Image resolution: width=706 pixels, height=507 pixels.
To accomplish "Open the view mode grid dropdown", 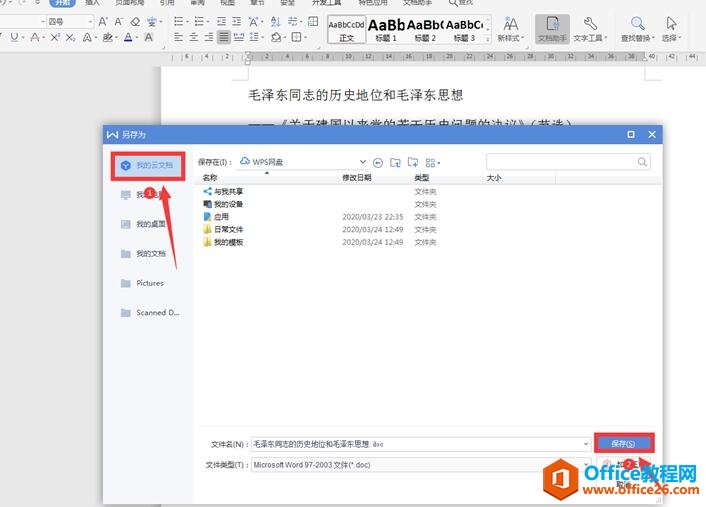I will (x=432, y=163).
